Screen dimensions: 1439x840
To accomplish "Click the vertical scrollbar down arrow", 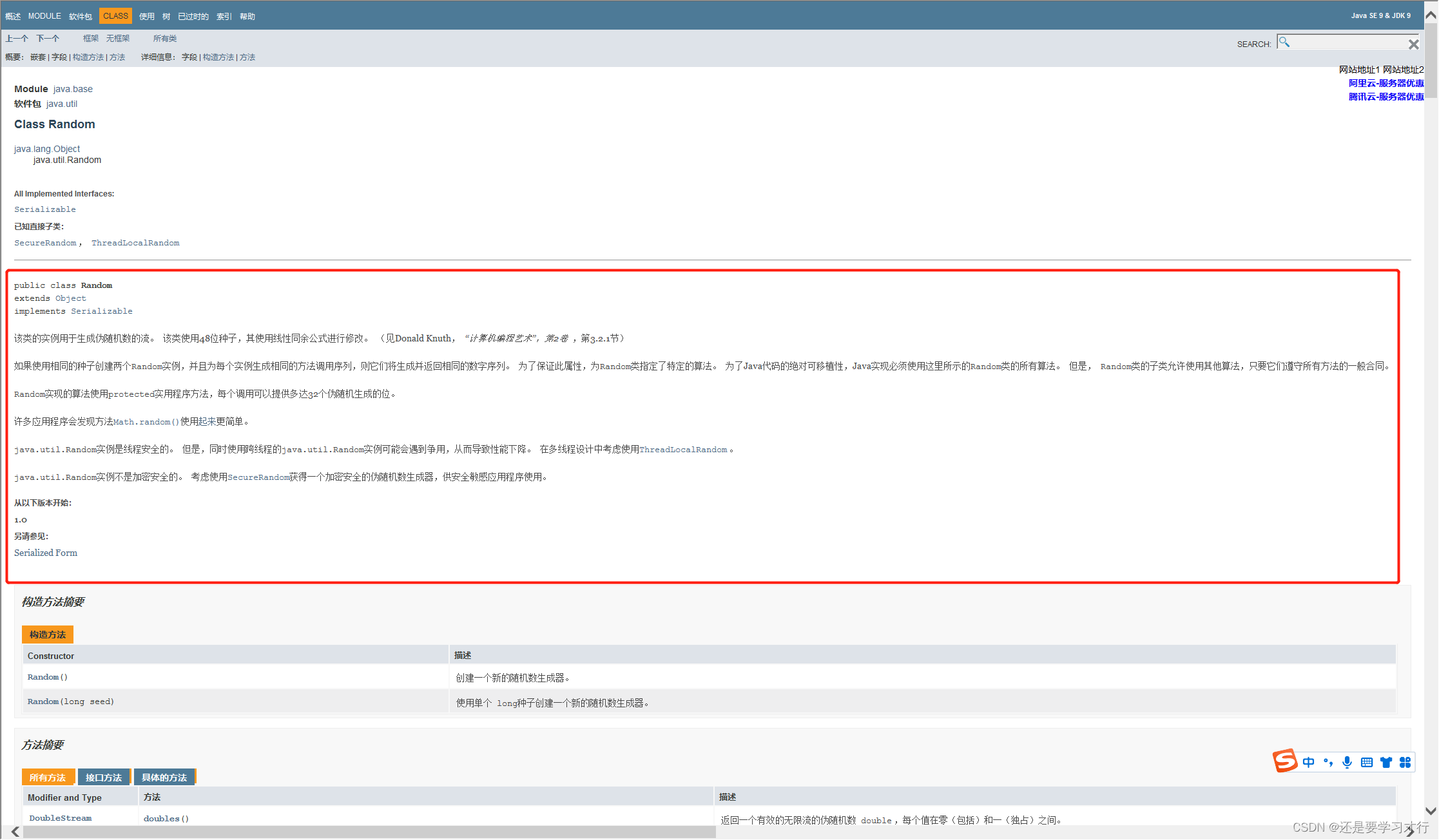I will (x=1431, y=811).
